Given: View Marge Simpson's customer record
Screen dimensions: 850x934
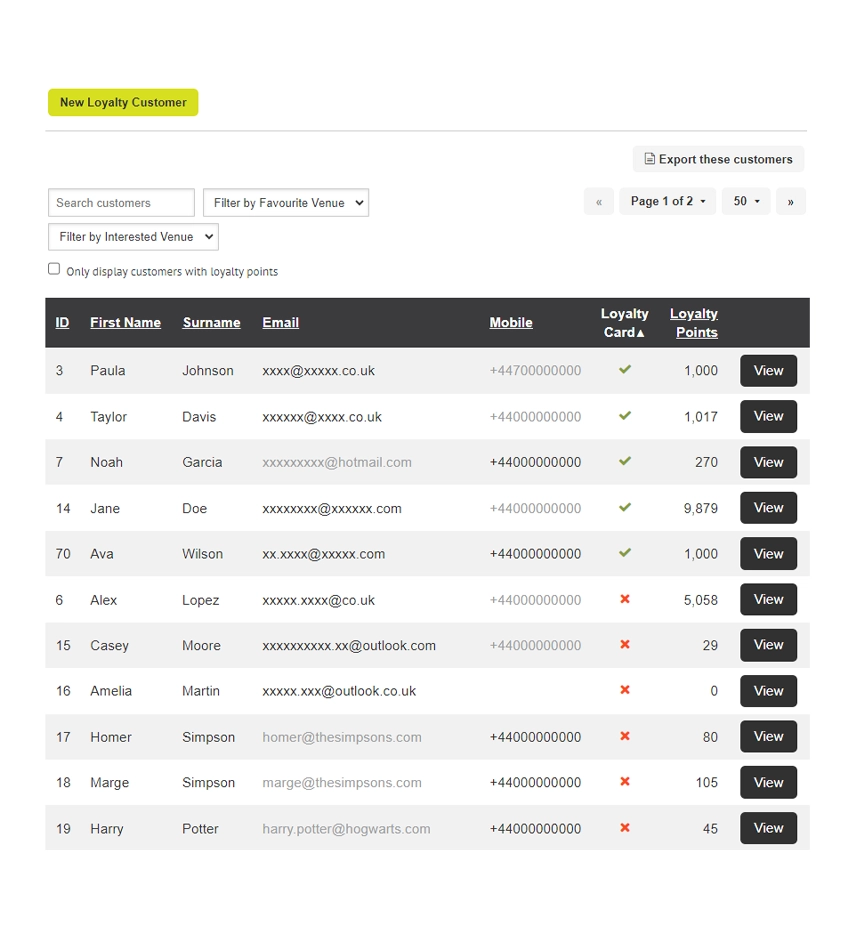Looking at the screenshot, I should pyautogui.click(x=768, y=782).
